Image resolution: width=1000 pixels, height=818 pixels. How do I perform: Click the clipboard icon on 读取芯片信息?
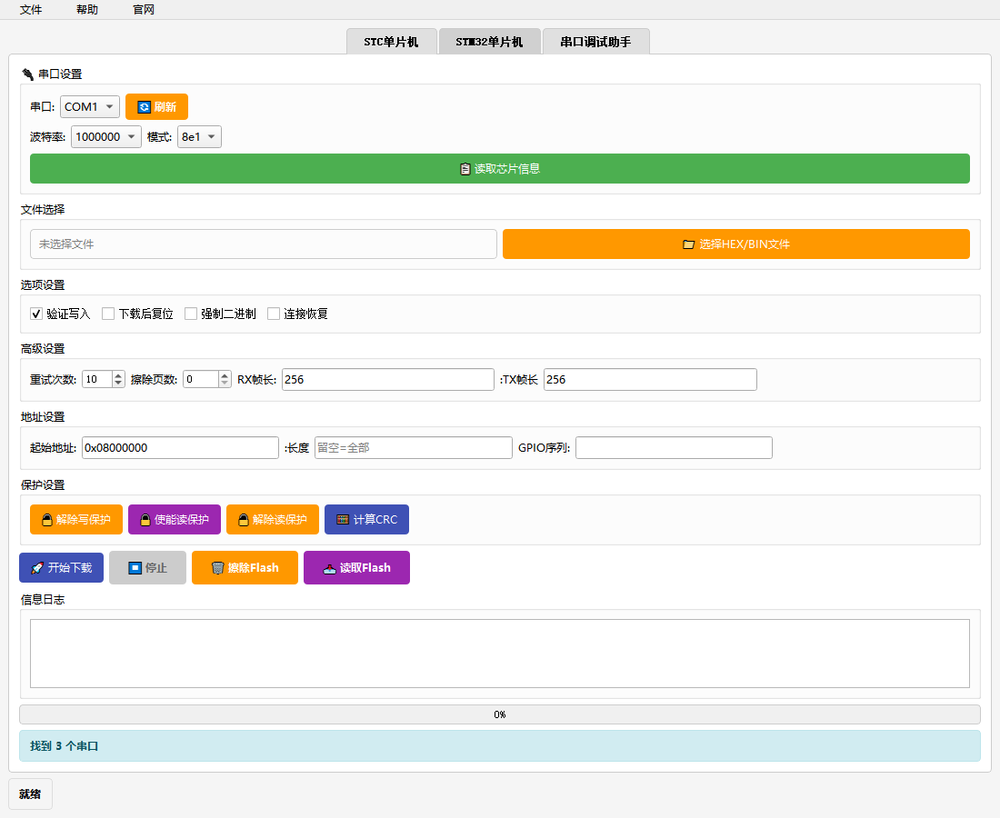pos(465,169)
